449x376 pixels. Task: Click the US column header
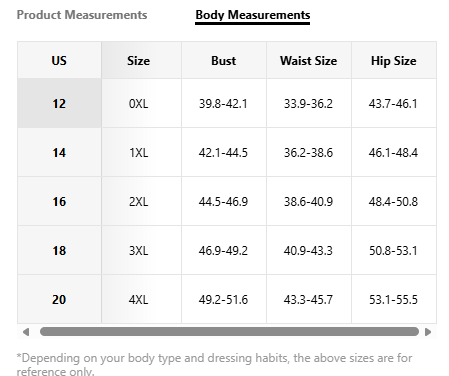[x=59, y=60]
